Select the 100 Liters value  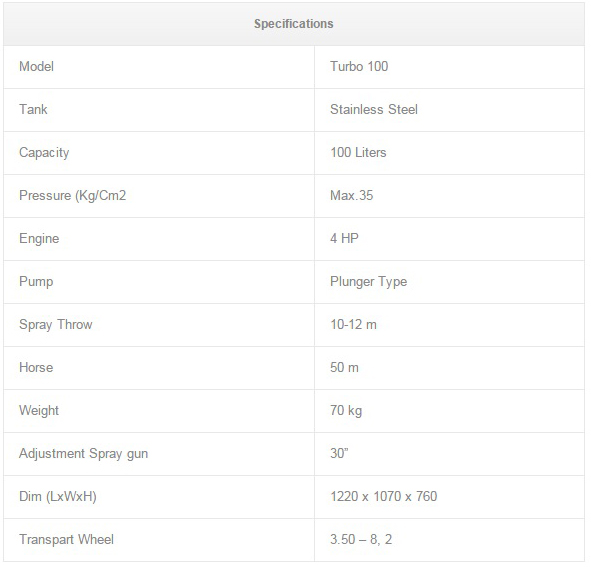(358, 153)
